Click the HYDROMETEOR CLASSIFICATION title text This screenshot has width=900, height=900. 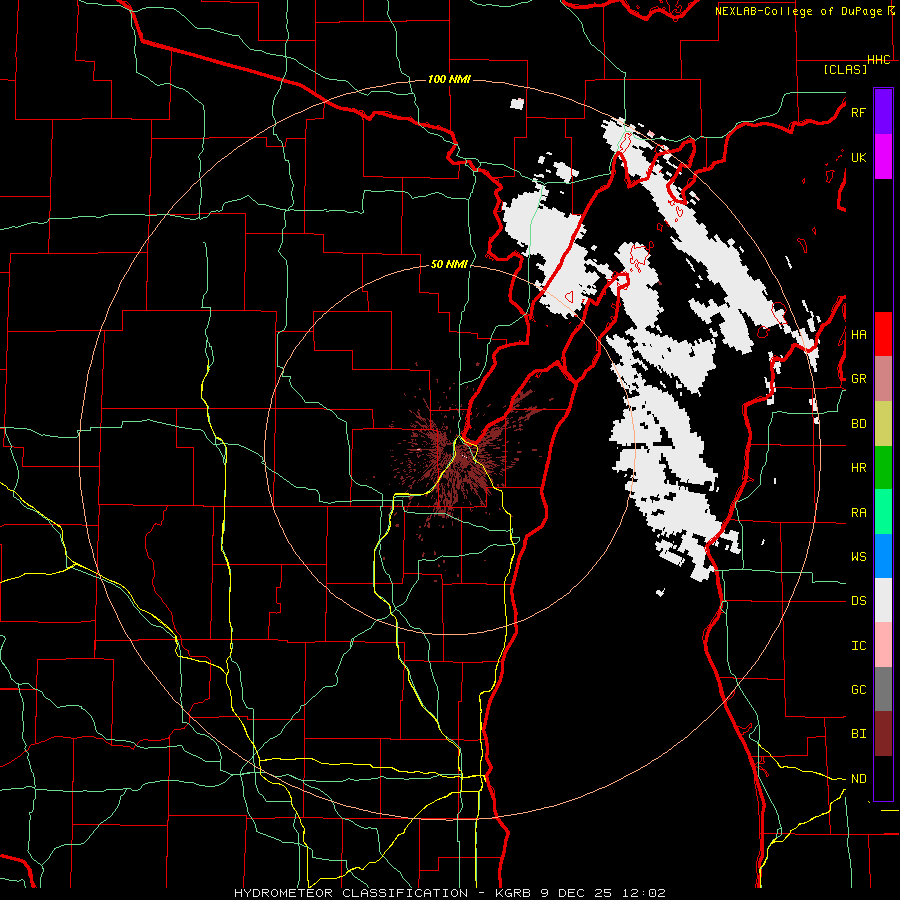[x=351, y=893]
